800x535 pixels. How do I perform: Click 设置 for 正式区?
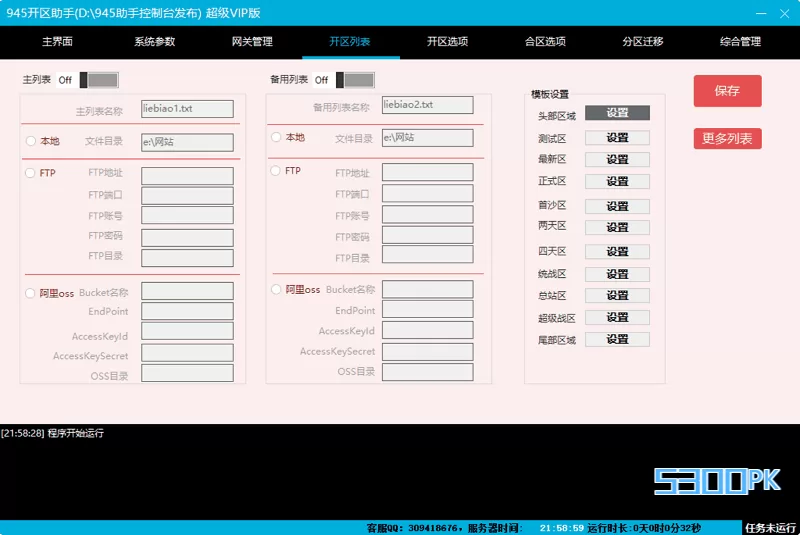click(x=617, y=182)
